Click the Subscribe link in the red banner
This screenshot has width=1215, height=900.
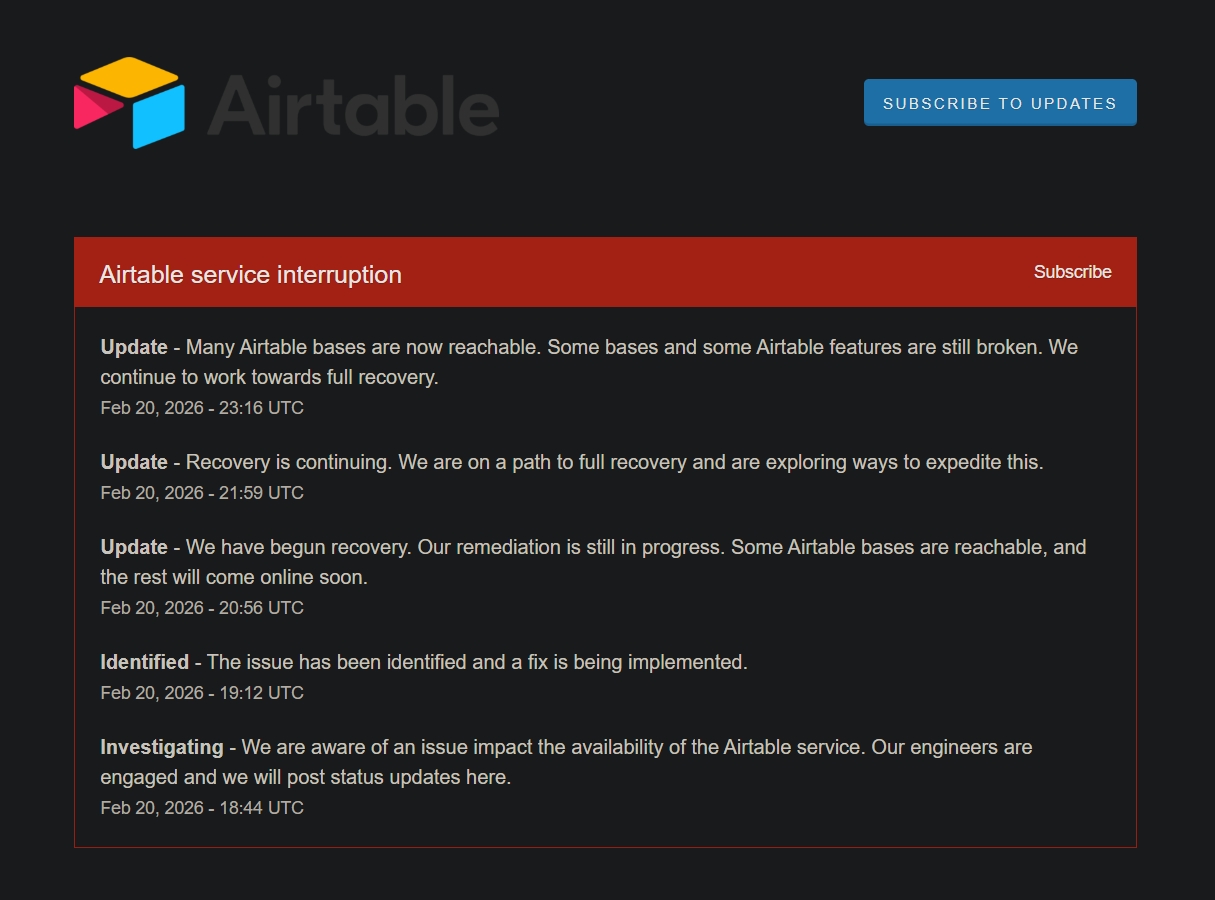click(x=1072, y=272)
